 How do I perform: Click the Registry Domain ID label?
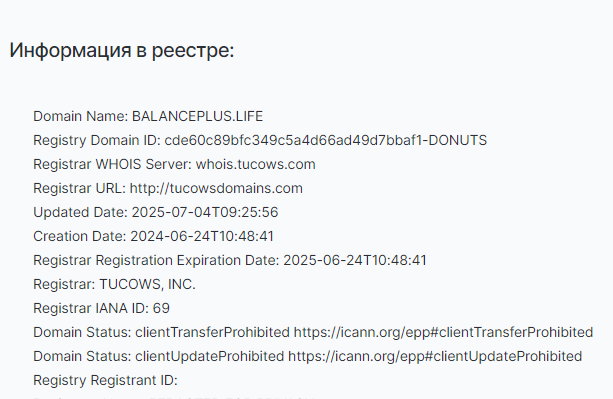pyautogui.click(x=97, y=140)
